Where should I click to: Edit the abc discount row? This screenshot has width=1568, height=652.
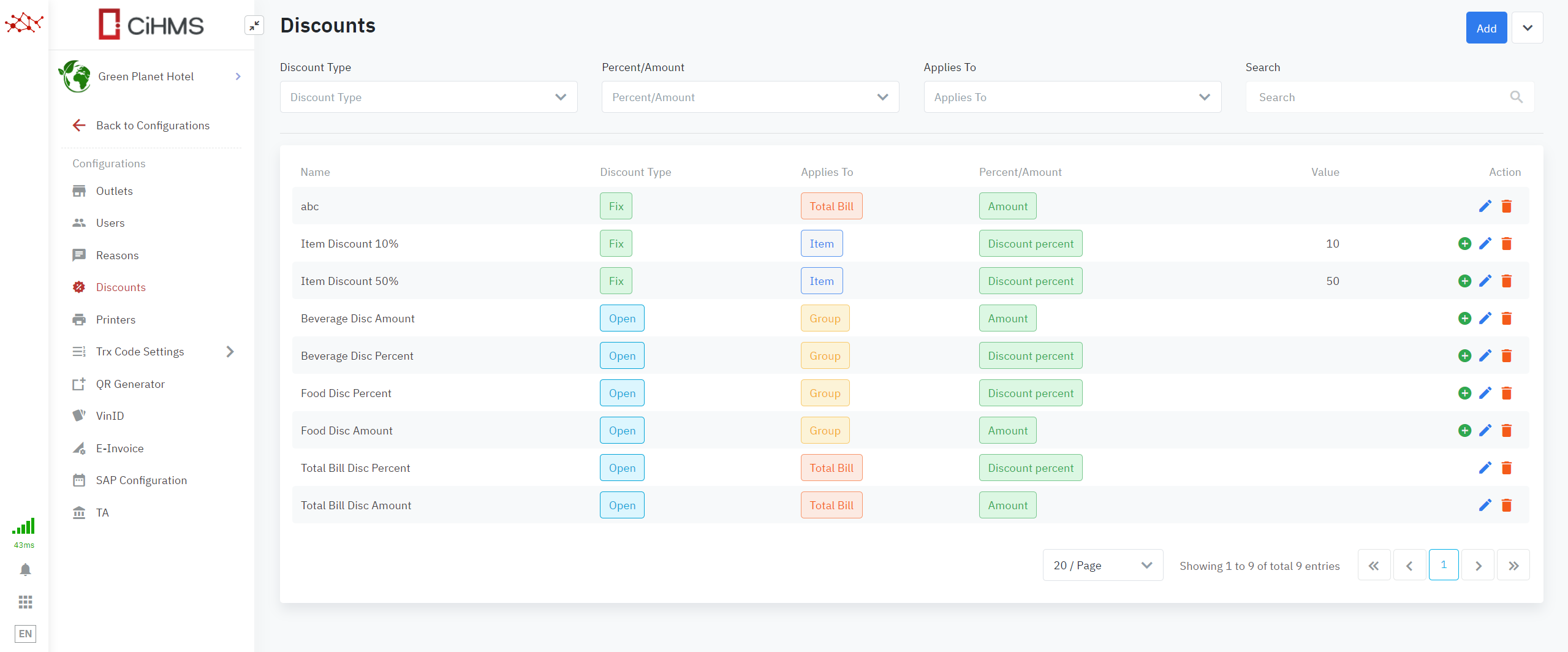1485,207
